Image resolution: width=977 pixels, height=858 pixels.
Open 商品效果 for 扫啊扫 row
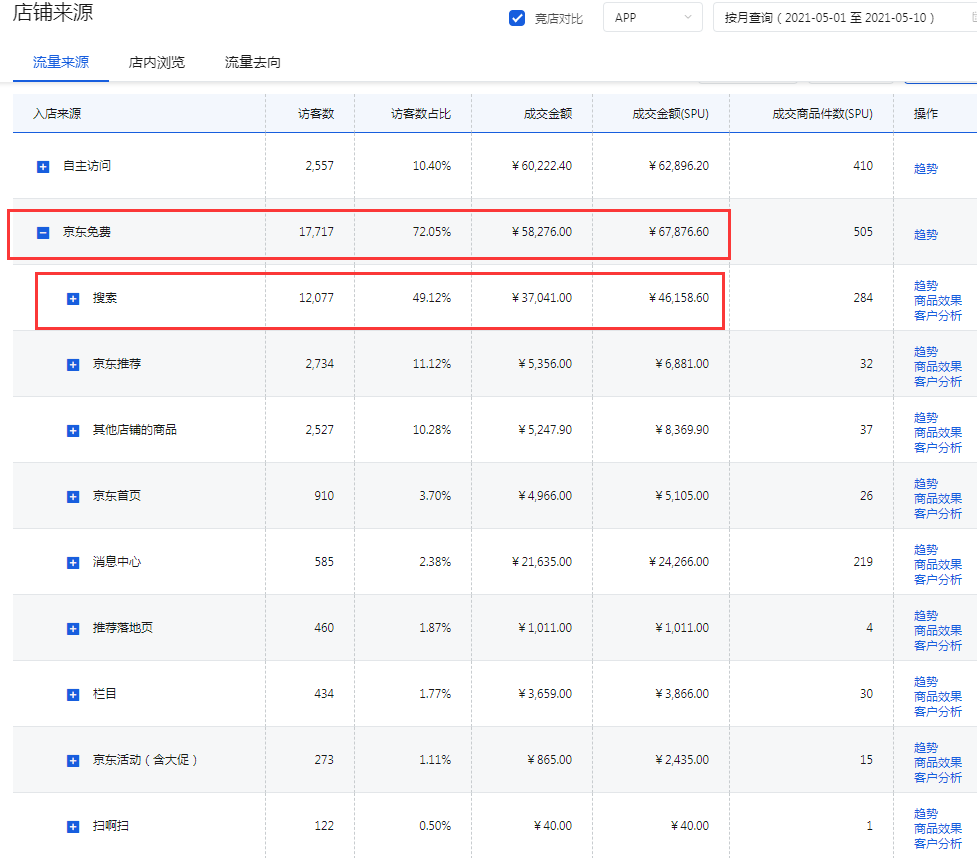click(x=938, y=829)
